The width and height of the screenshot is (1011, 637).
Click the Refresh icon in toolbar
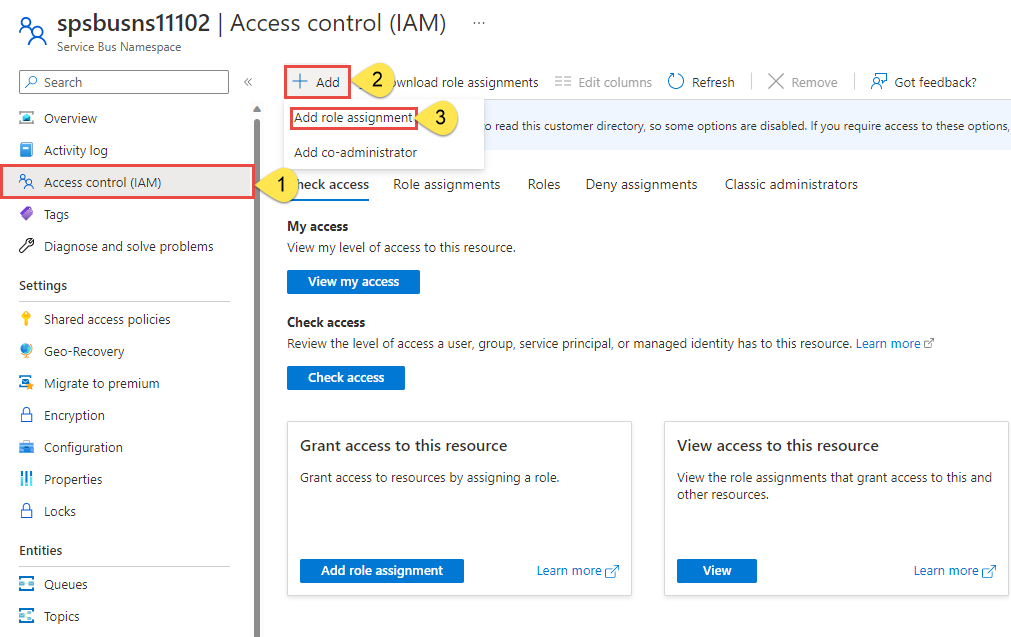(676, 82)
